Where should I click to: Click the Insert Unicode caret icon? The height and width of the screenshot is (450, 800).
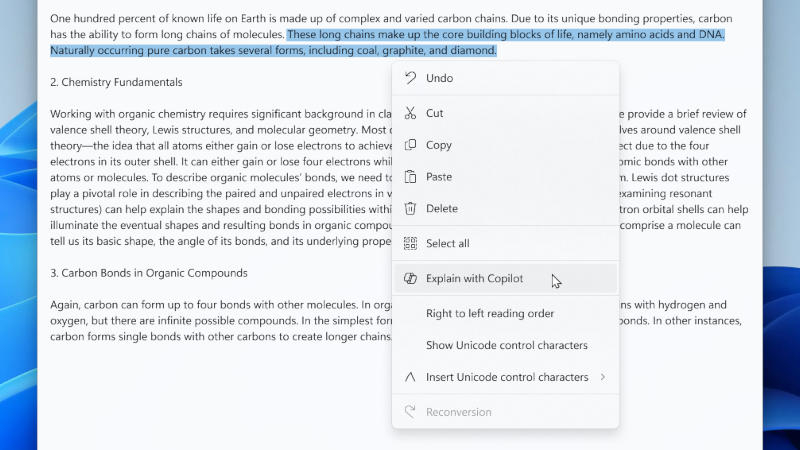[x=410, y=377]
